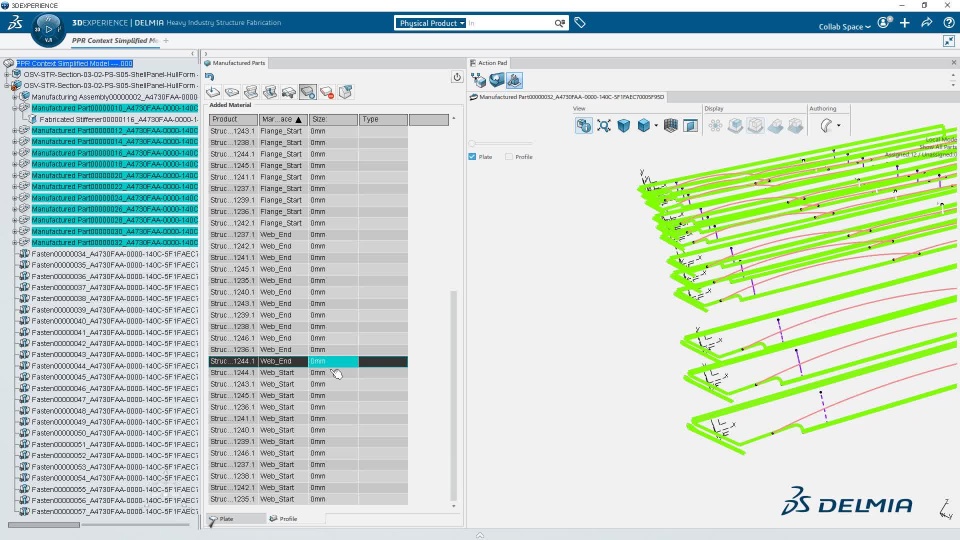The width and height of the screenshot is (960, 540).
Task: Open the Collab Space dropdown
Action: [844, 27]
